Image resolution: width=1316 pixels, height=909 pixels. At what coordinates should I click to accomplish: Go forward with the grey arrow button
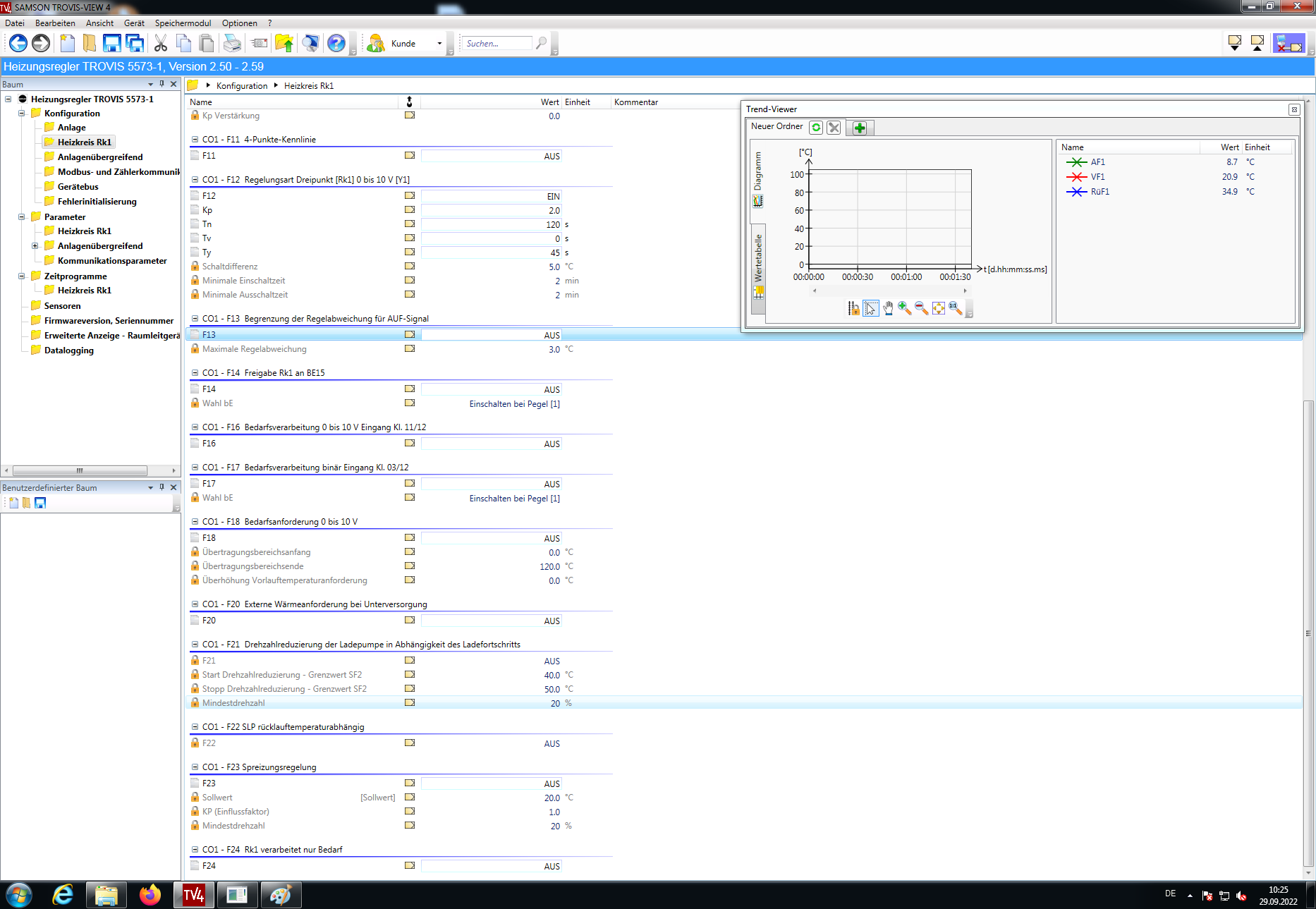(41, 44)
